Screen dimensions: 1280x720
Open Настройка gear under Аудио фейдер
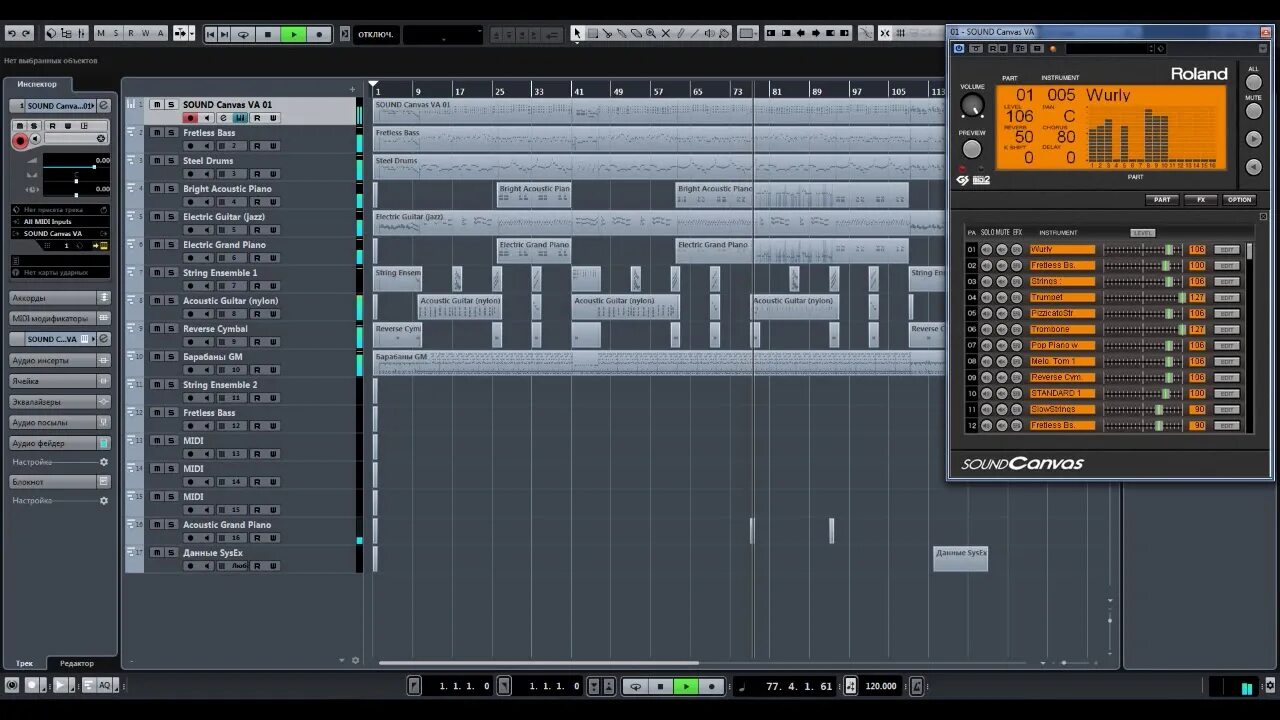click(103, 462)
